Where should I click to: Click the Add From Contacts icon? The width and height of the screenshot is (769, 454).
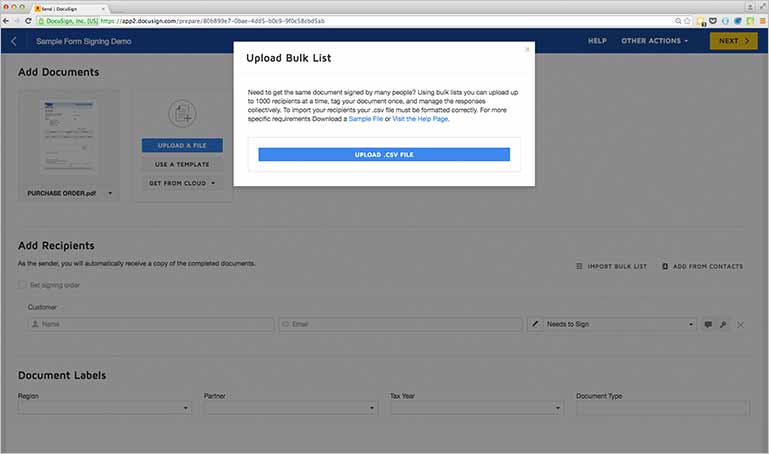(667, 266)
